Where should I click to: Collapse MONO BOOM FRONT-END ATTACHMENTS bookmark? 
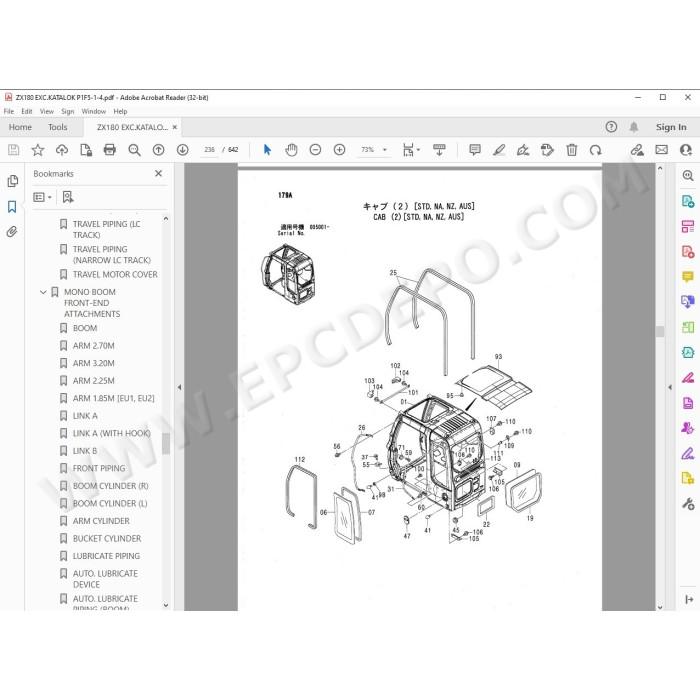(x=43, y=292)
